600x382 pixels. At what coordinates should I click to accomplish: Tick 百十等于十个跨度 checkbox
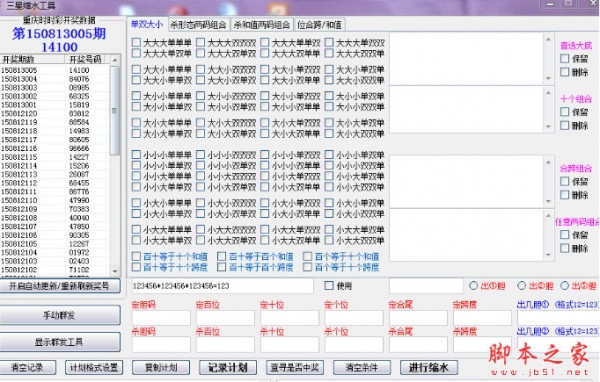pyautogui.click(x=136, y=267)
